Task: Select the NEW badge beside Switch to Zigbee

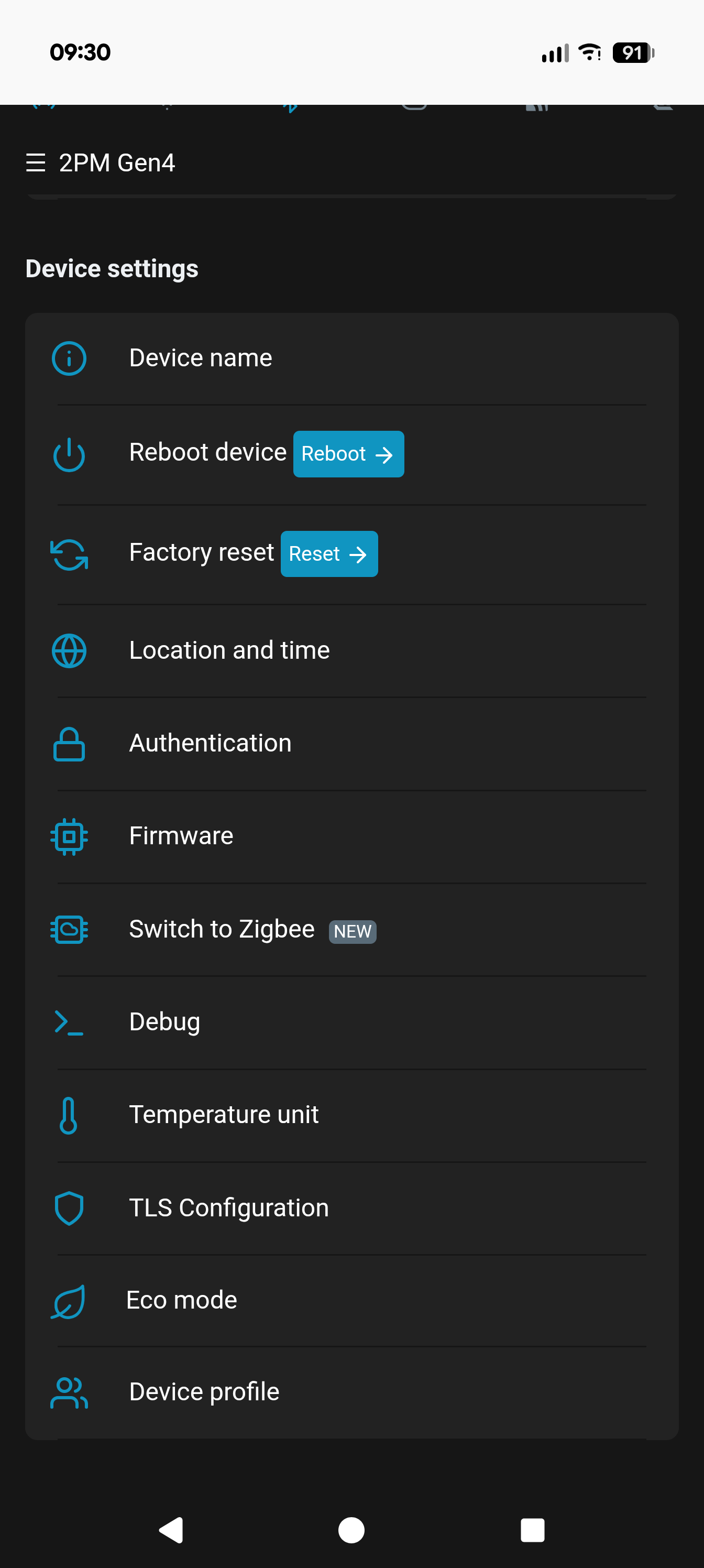Action: 353,931
